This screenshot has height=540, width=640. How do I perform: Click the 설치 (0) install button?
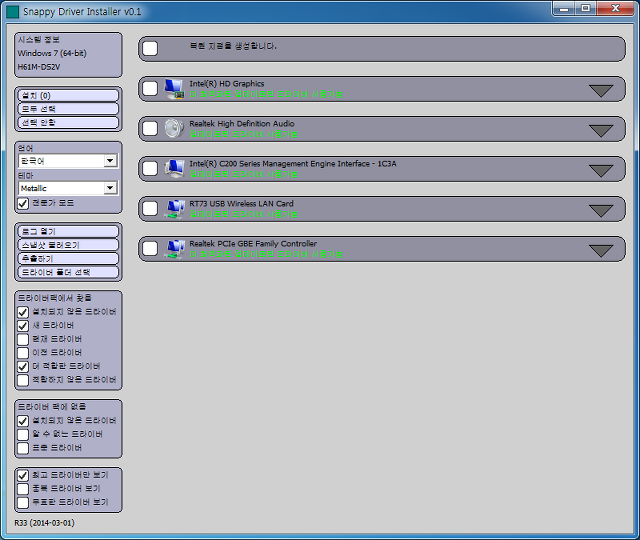pyautogui.click(x=68, y=96)
